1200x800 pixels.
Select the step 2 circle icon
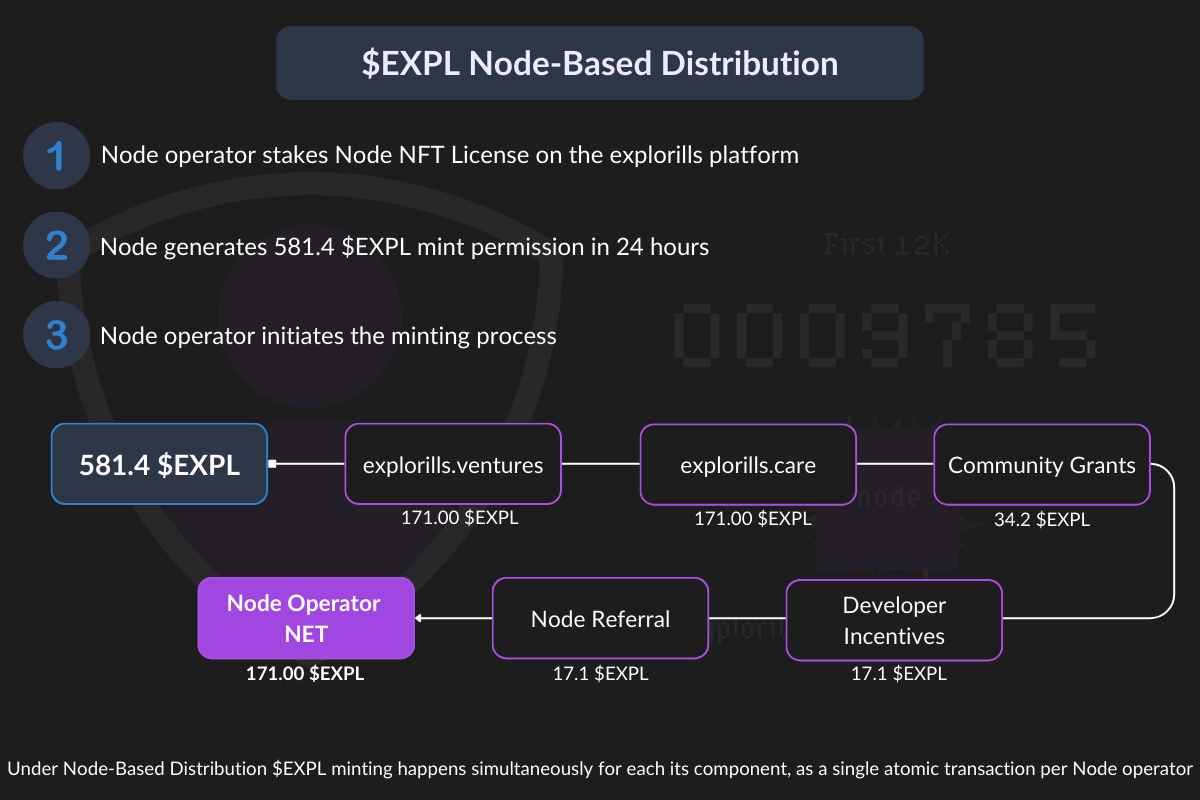coord(55,245)
